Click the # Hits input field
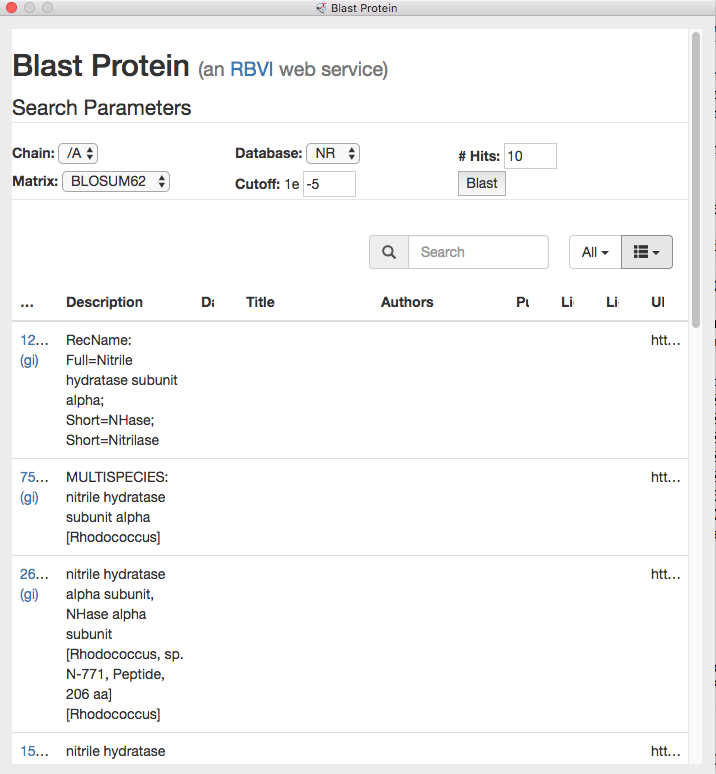The image size is (716, 774). [x=530, y=156]
